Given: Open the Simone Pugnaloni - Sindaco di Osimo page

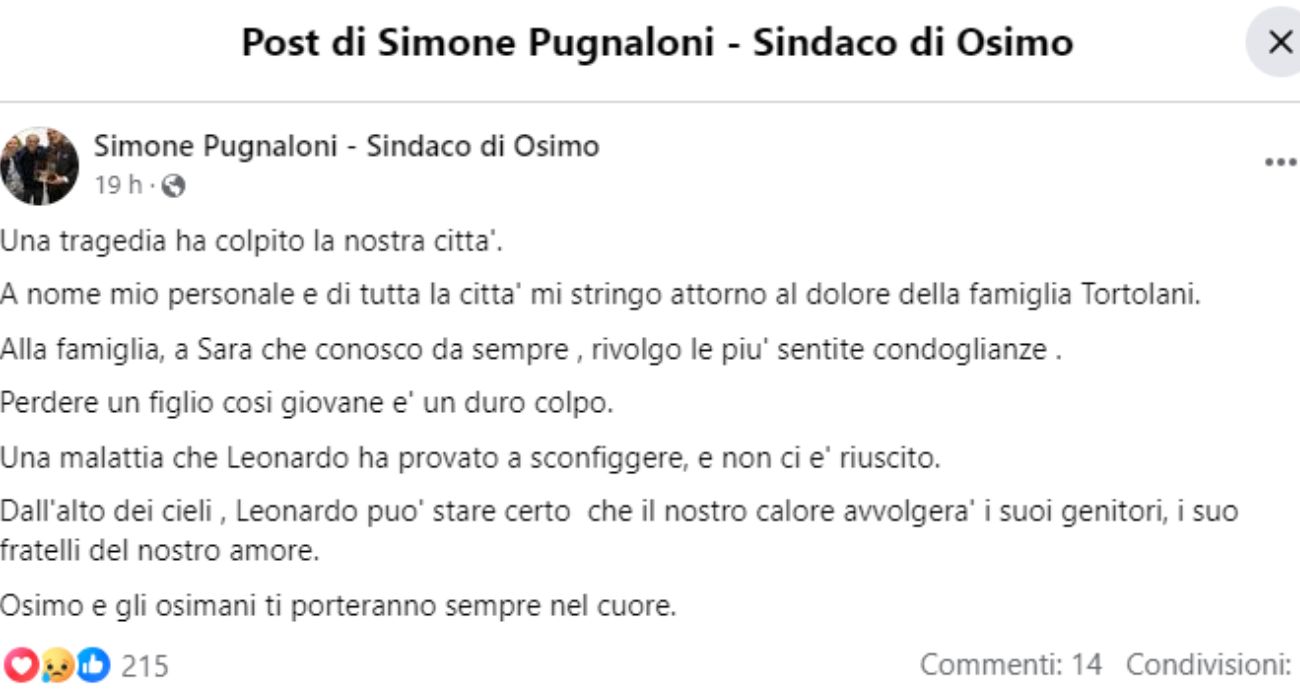Looking at the screenshot, I should tap(347, 145).
